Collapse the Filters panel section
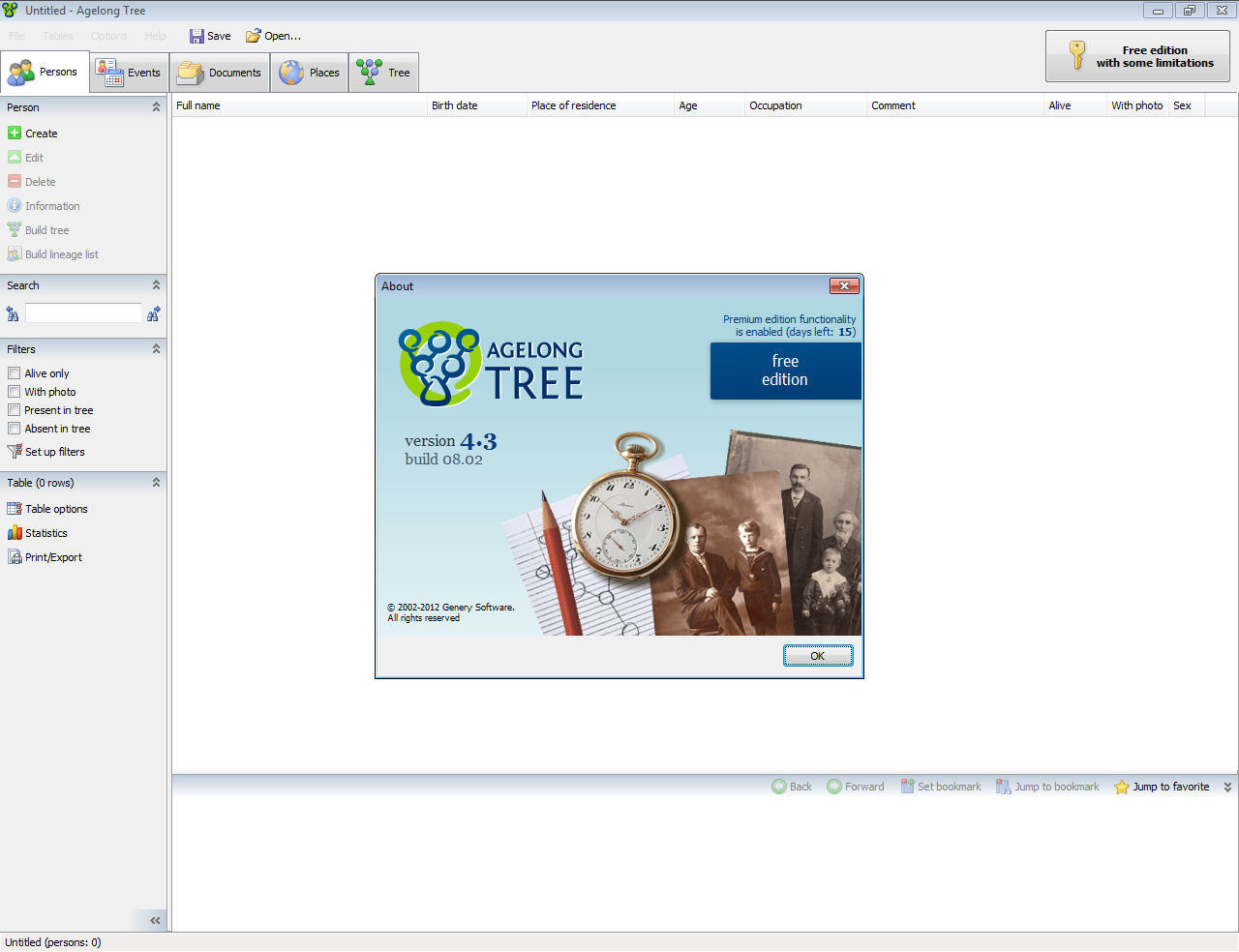 coord(156,348)
